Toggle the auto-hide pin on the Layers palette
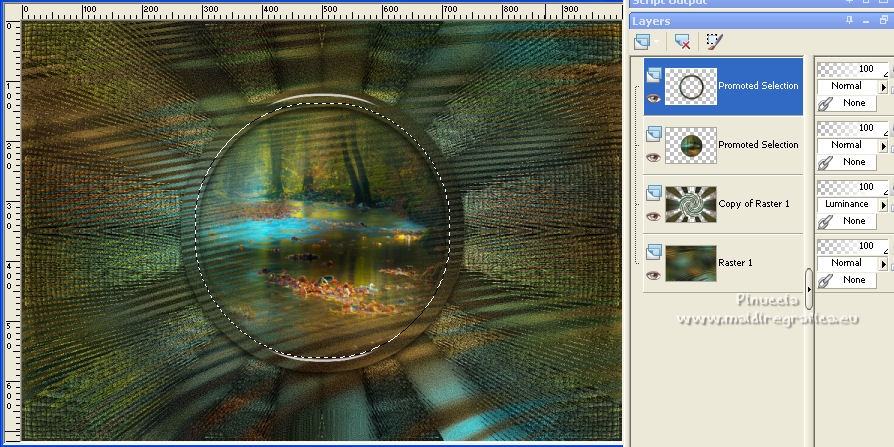 (x=850, y=21)
